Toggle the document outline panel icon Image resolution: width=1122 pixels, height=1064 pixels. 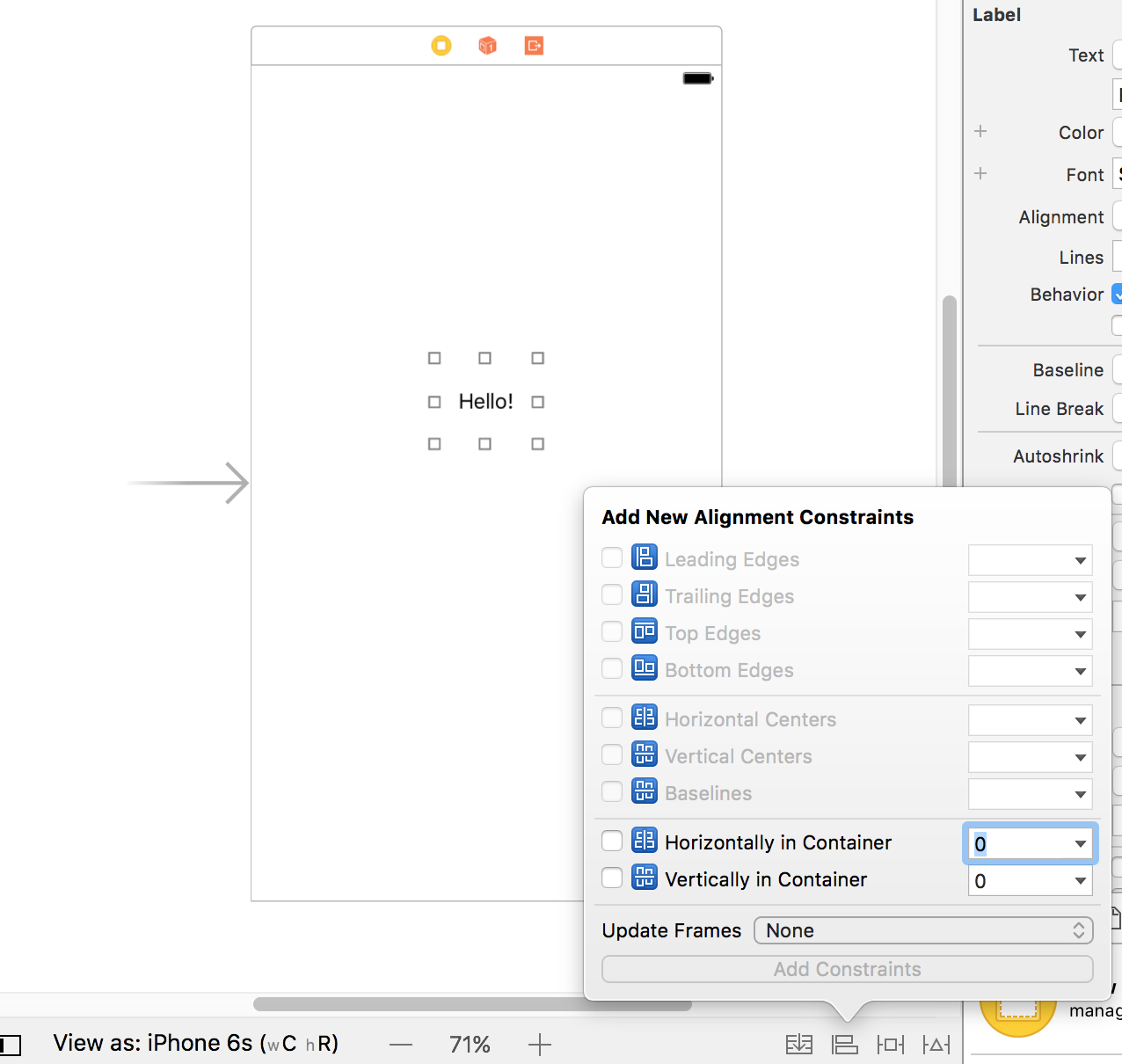tap(10, 1046)
